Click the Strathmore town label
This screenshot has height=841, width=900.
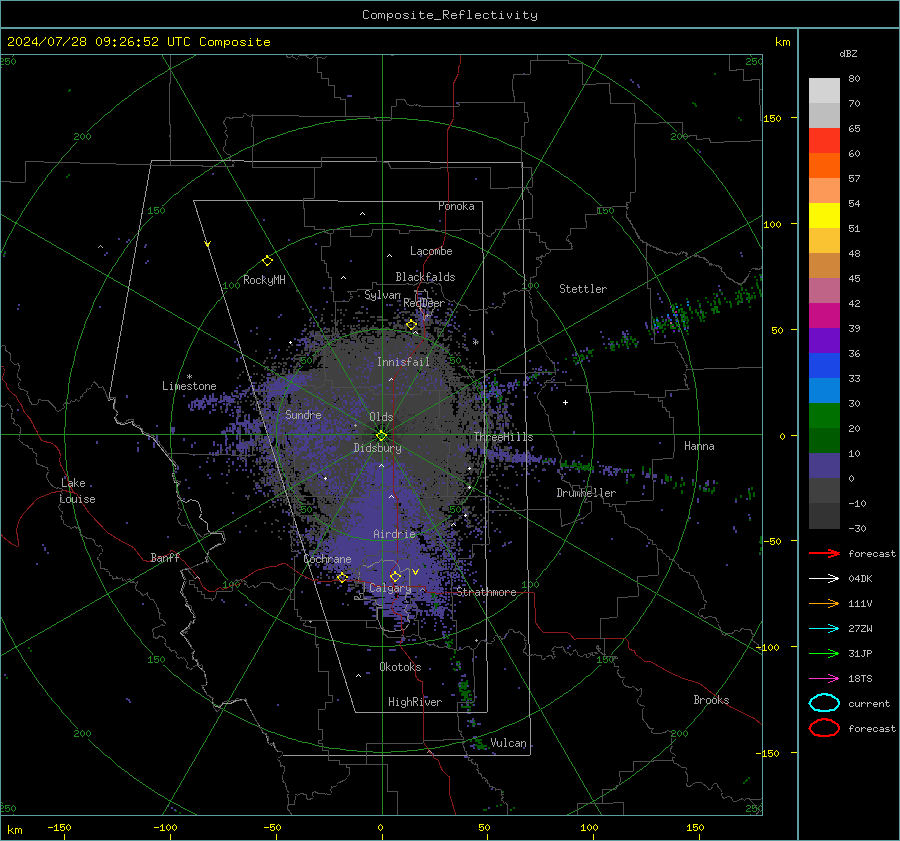tap(486, 592)
